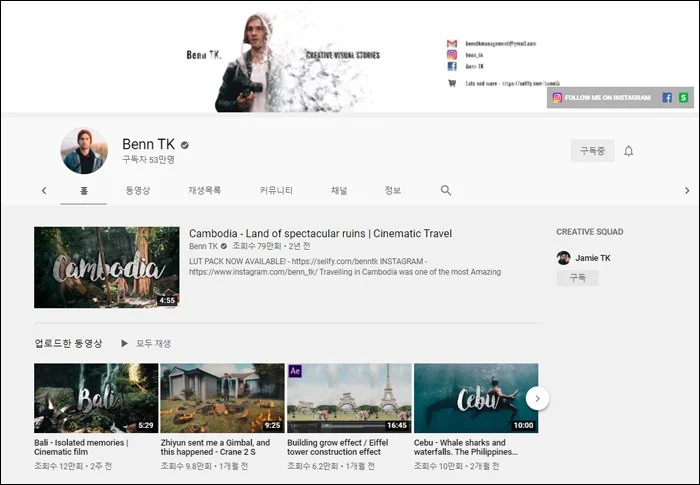The width and height of the screenshot is (700, 485).
Task: Select the 홈 tab
Action: coord(83,191)
